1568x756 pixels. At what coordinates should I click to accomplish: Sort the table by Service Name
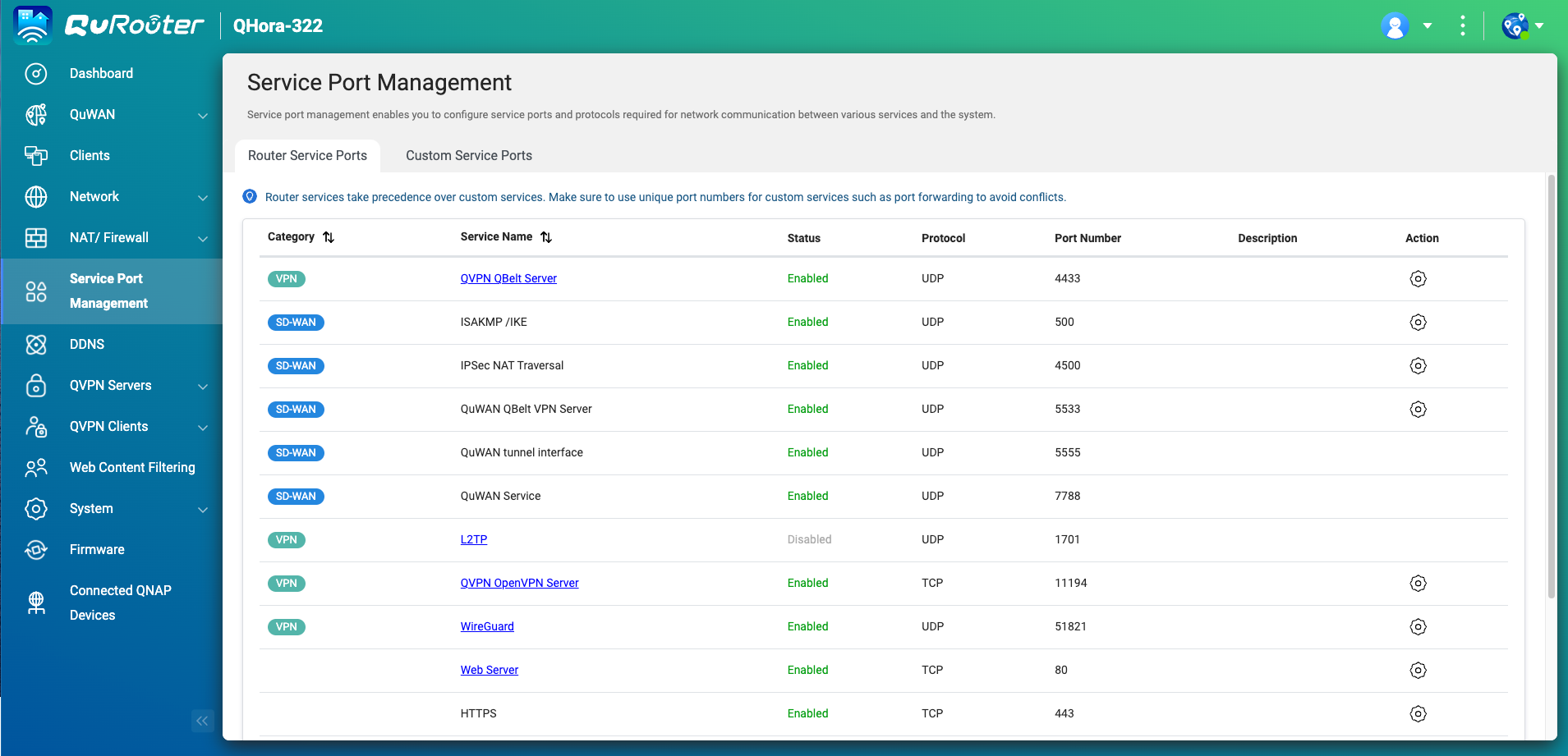point(547,237)
